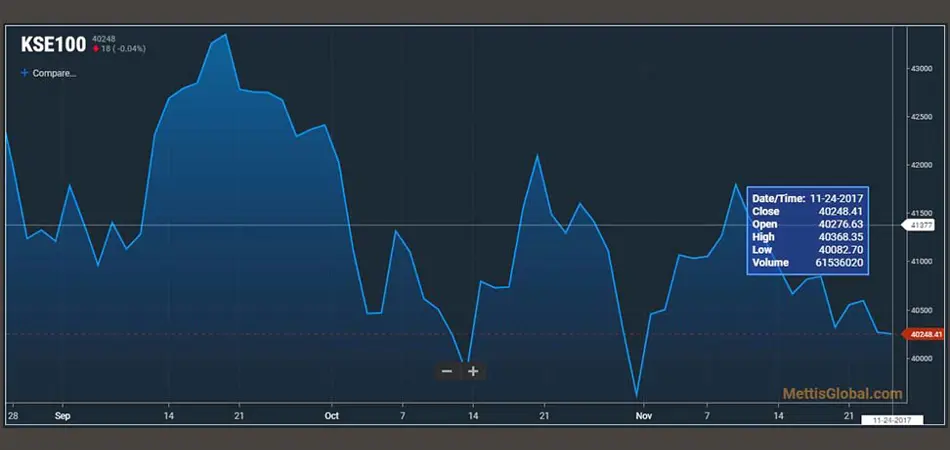Click the High 40368.35 row in tooltip

pyautogui.click(x=808, y=237)
